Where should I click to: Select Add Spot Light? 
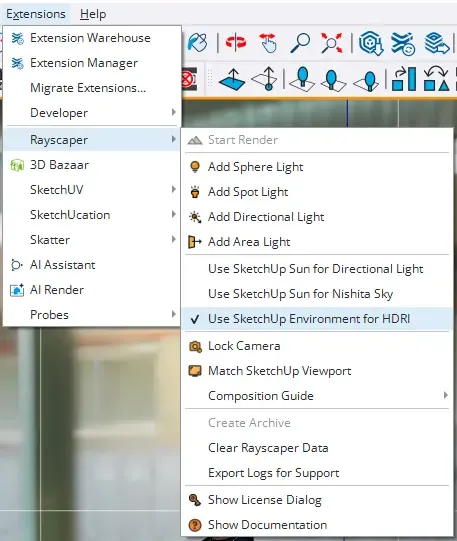tap(317, 192)
